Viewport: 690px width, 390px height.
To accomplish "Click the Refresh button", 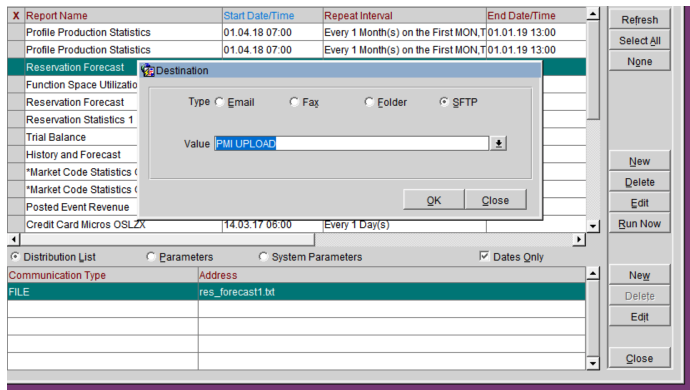I will [x=639, y=20].
